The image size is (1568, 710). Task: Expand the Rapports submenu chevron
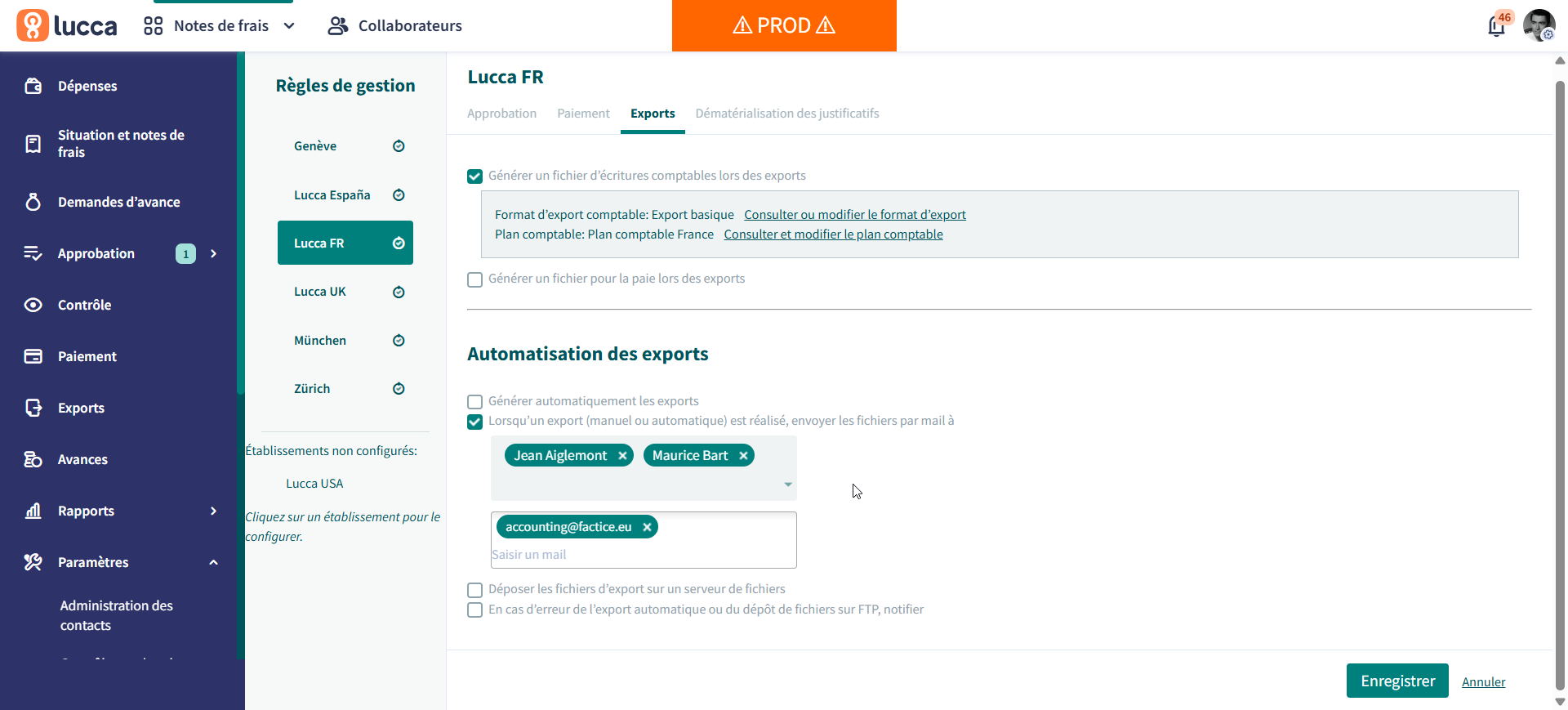pyautogui.click(x=214, y=511)
